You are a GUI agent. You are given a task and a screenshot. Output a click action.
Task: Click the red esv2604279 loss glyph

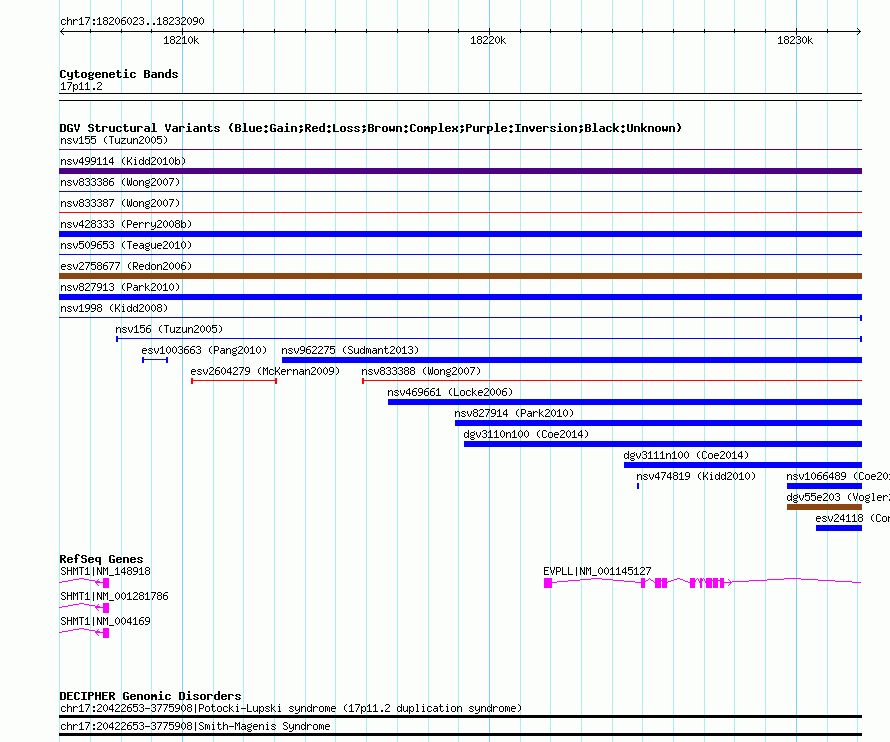[234, 381]
